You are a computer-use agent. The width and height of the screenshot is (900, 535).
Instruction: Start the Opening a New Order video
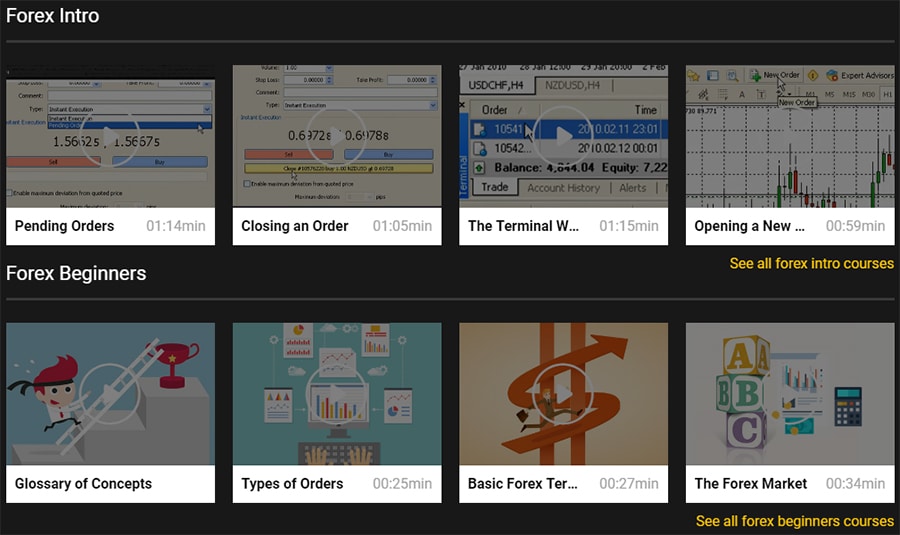(790, 136)
